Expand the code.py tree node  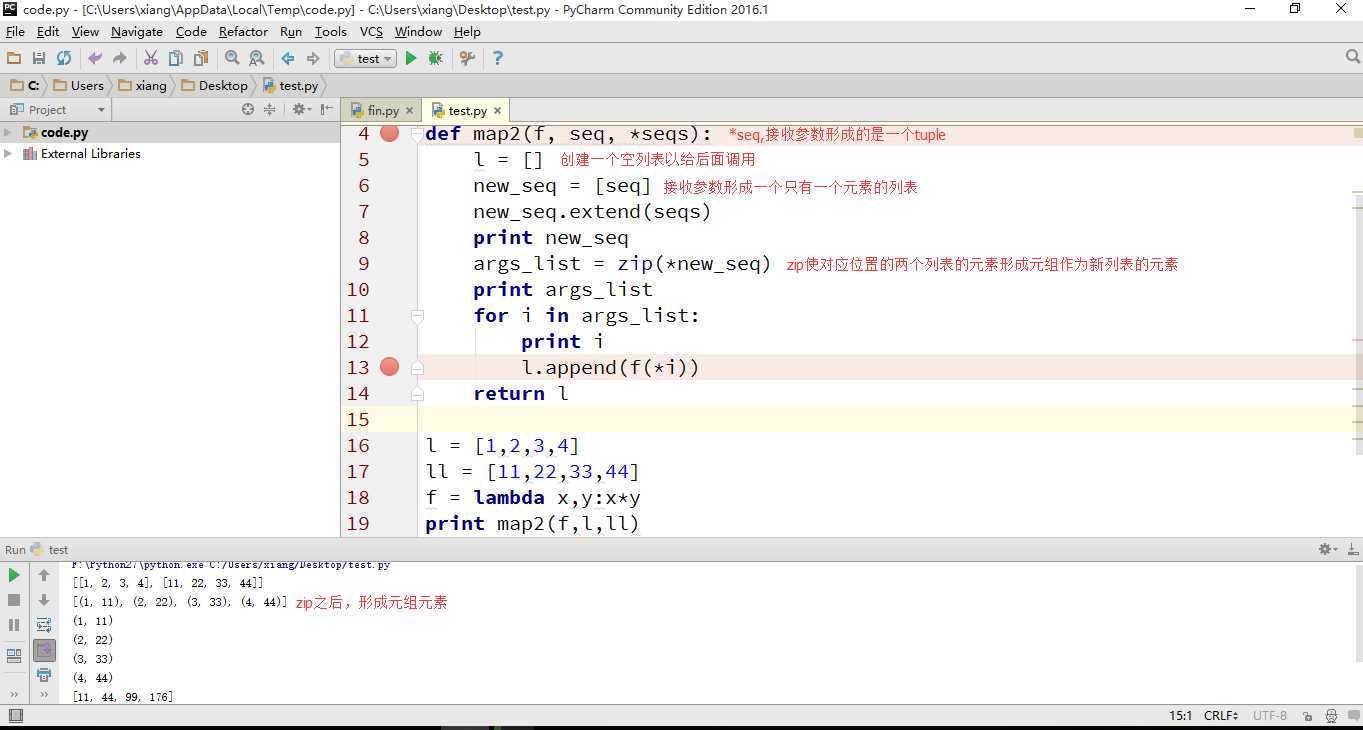pyautogui.click(x=8, y=133)
